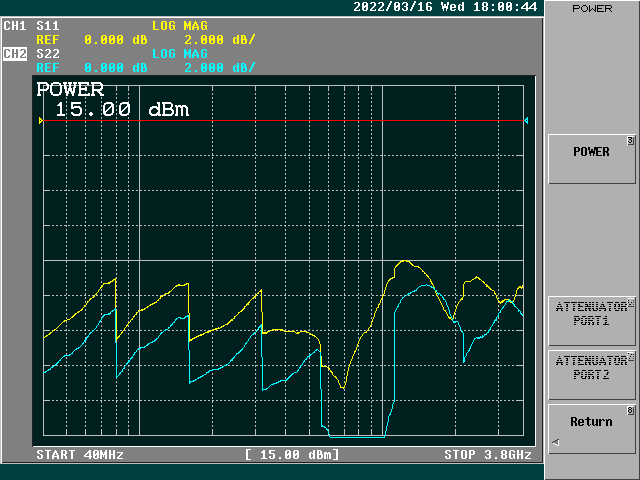Click the return arrow icon on Return key
Screen dimensions: 640x480
tap(556, 442)
